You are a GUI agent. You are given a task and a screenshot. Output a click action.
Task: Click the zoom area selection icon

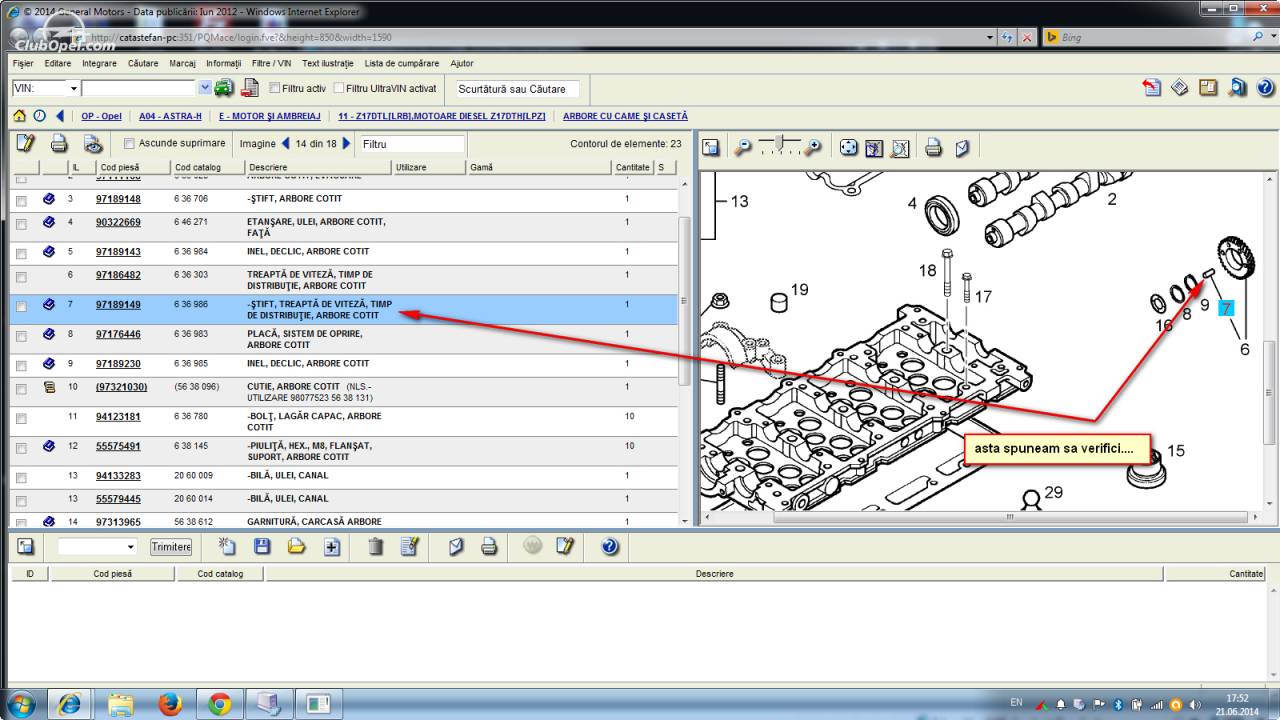pos(899,148)
